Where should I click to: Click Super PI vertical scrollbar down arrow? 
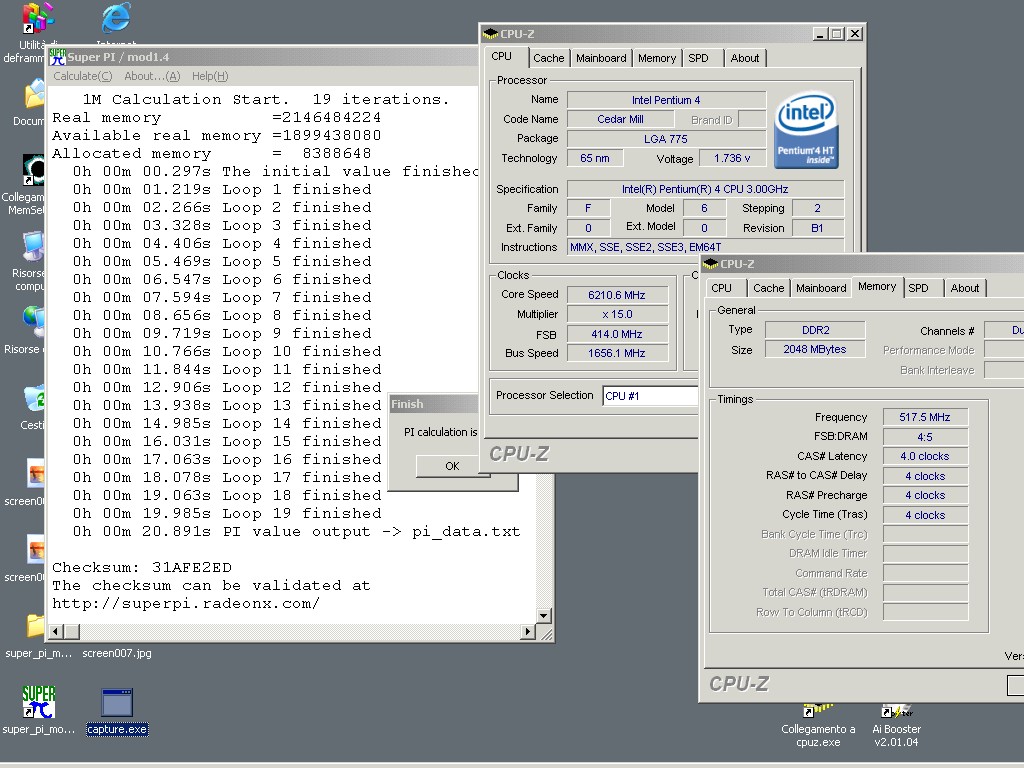pos(543,616)
